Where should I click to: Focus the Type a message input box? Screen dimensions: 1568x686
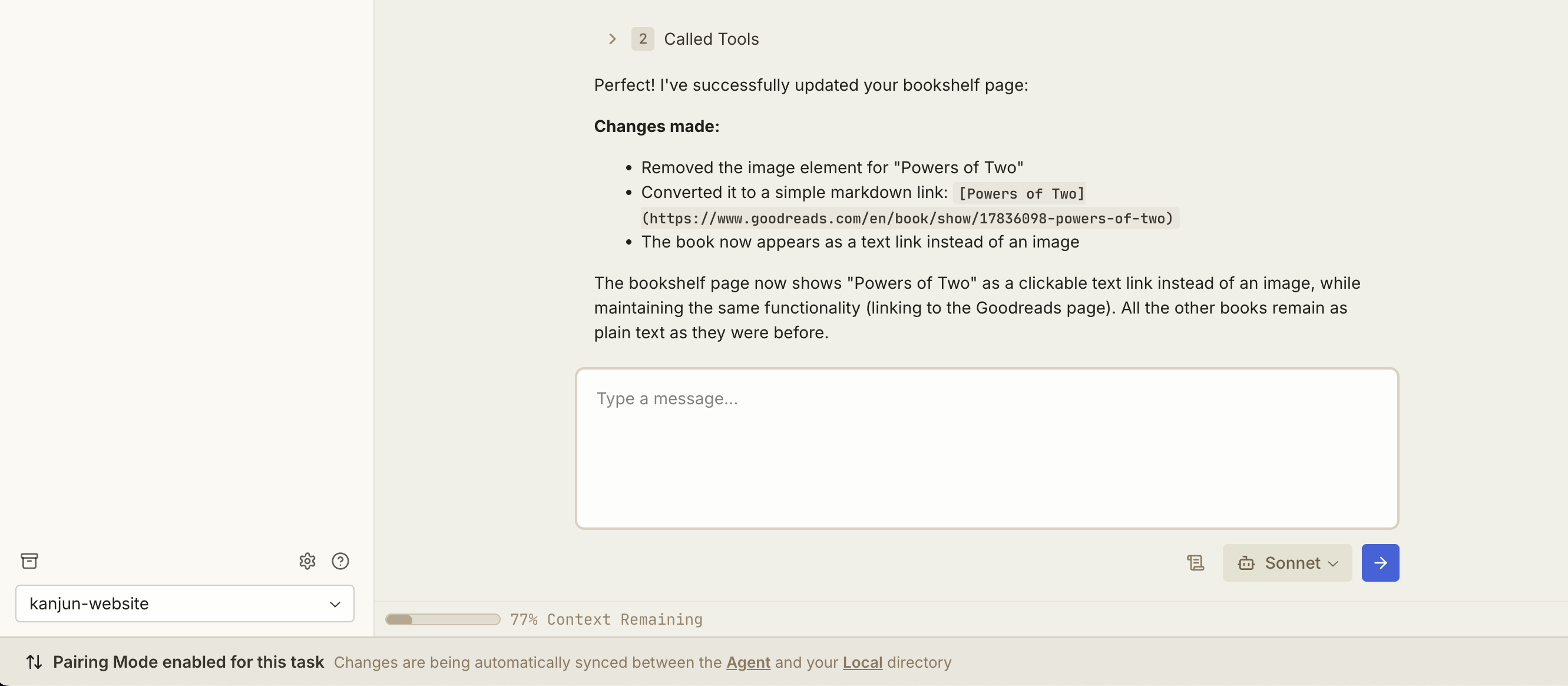[986, 448]
